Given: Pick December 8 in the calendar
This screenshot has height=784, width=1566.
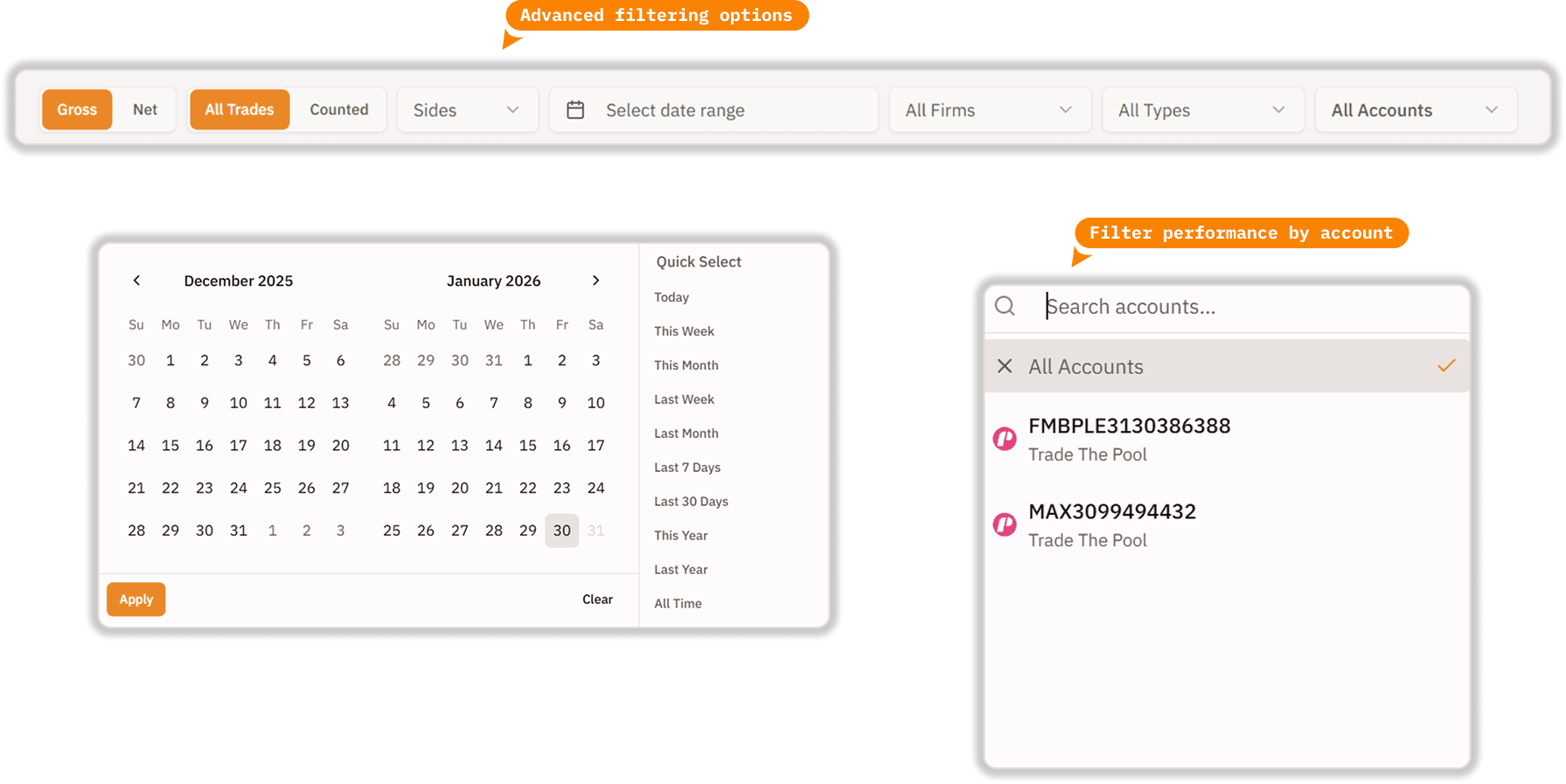Looking at the screenshot, I should [171, 403].
